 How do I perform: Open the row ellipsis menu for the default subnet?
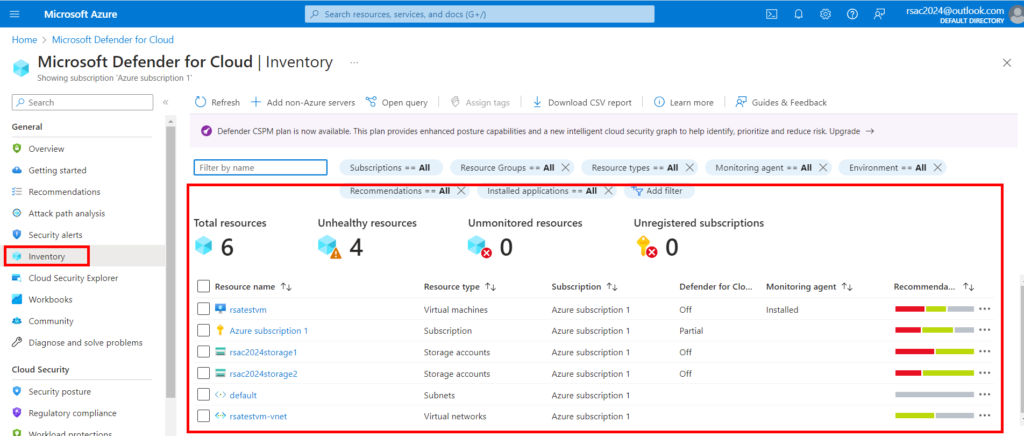pyautogui.click(x=985, y=394)
